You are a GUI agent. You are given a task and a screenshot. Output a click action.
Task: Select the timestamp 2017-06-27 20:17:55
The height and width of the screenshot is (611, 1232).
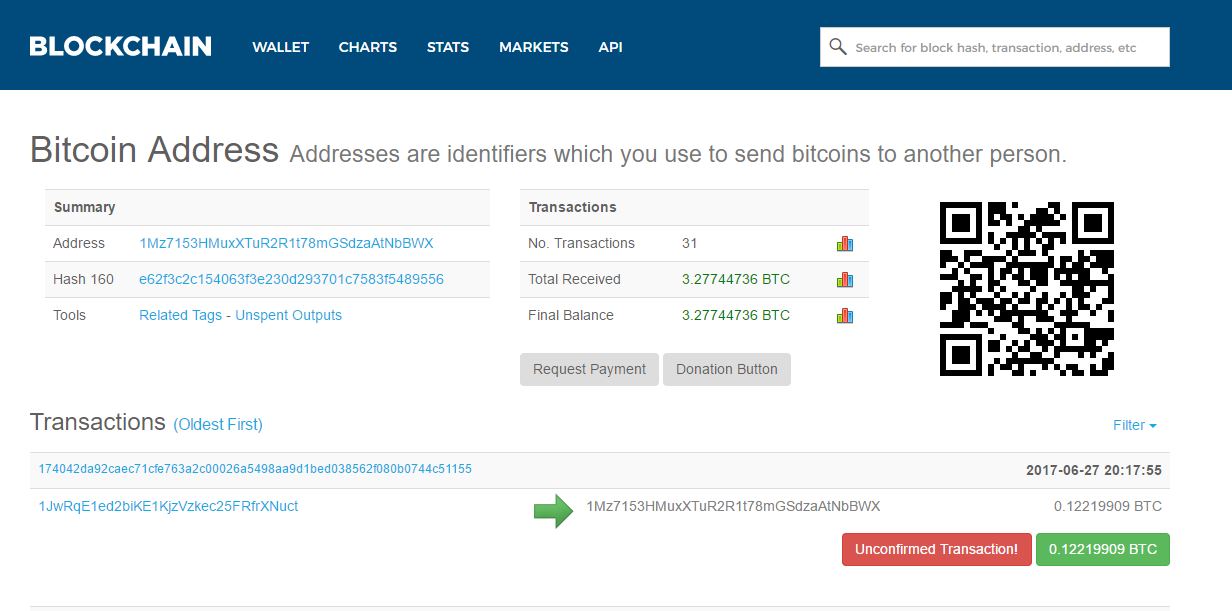coord(1094,469)
